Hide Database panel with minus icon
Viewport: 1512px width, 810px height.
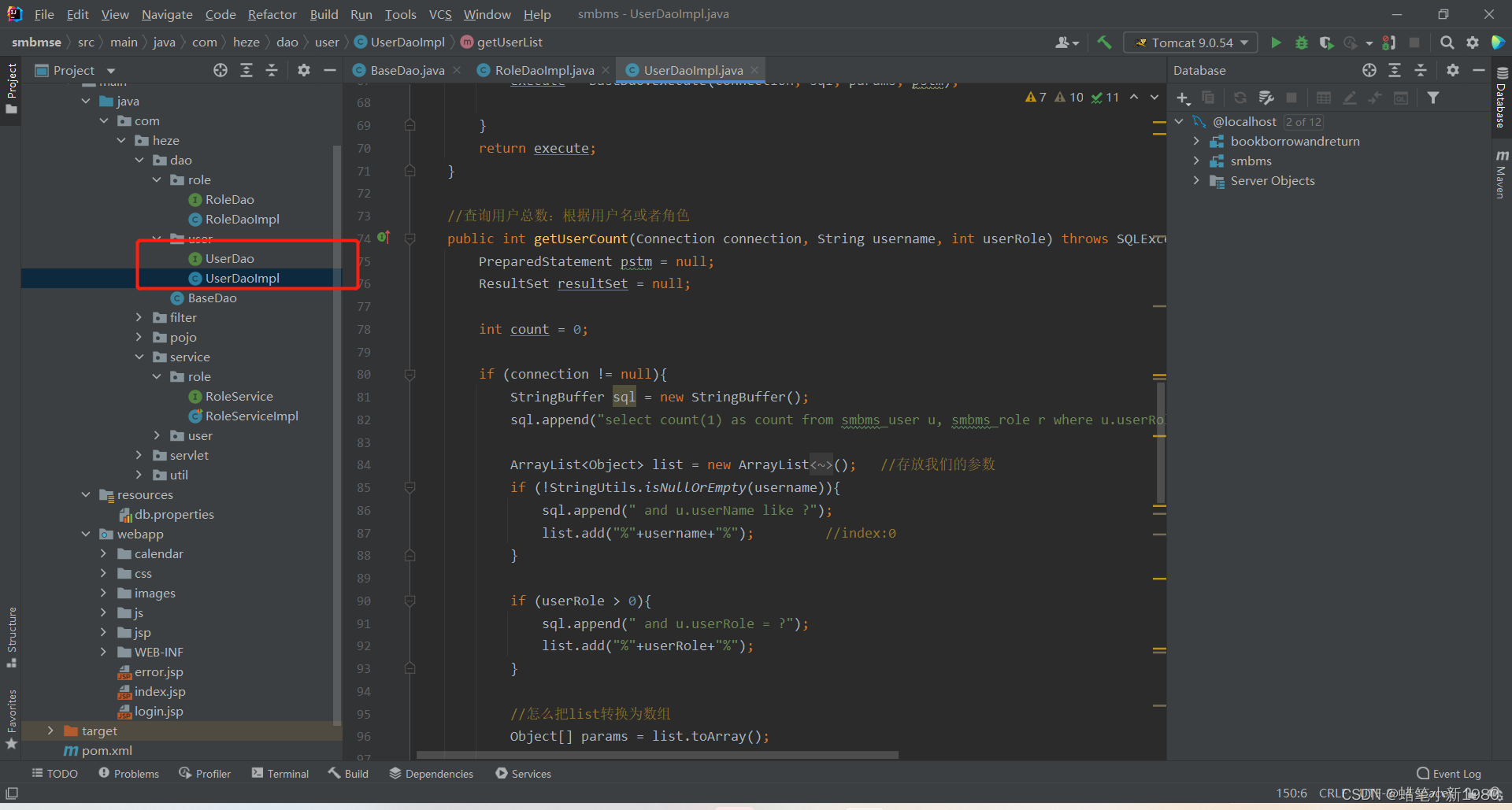[x=1479, y=70]
